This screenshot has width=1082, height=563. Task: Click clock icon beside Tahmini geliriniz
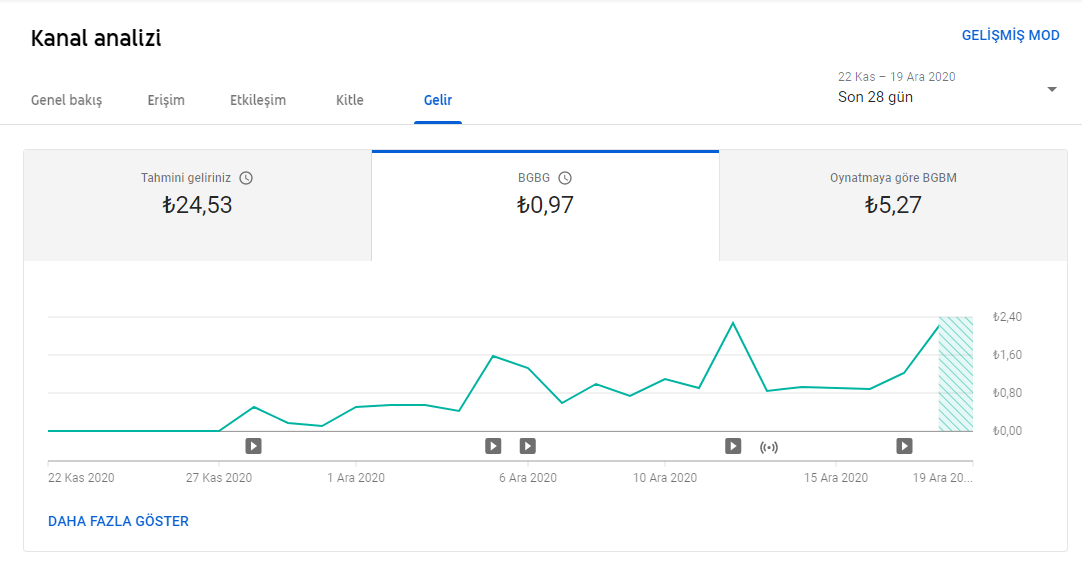246,178
